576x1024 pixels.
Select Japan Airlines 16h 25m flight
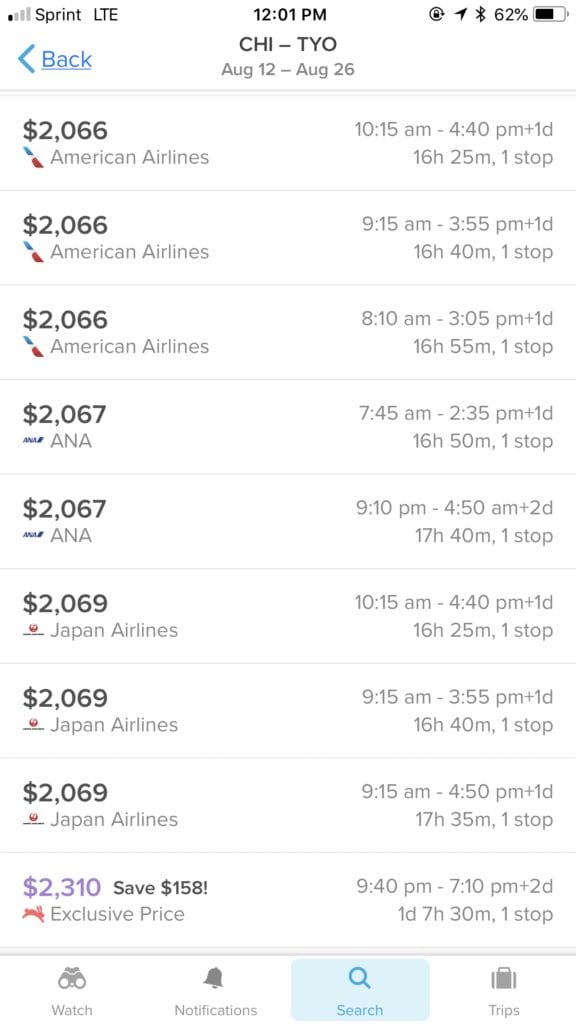[288, 616]
